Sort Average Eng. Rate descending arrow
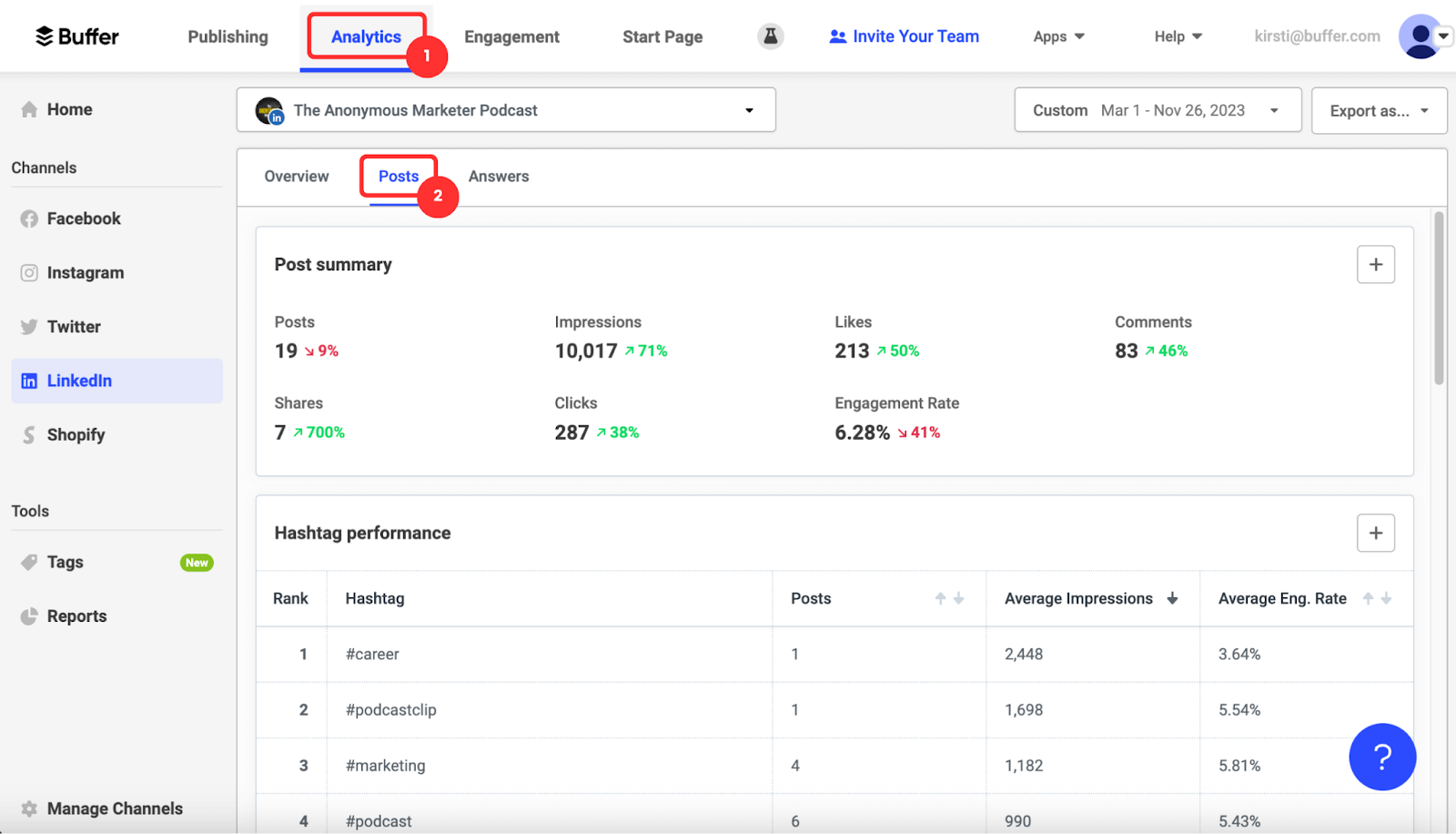 pyautogui.click(x=1386, y=598)
